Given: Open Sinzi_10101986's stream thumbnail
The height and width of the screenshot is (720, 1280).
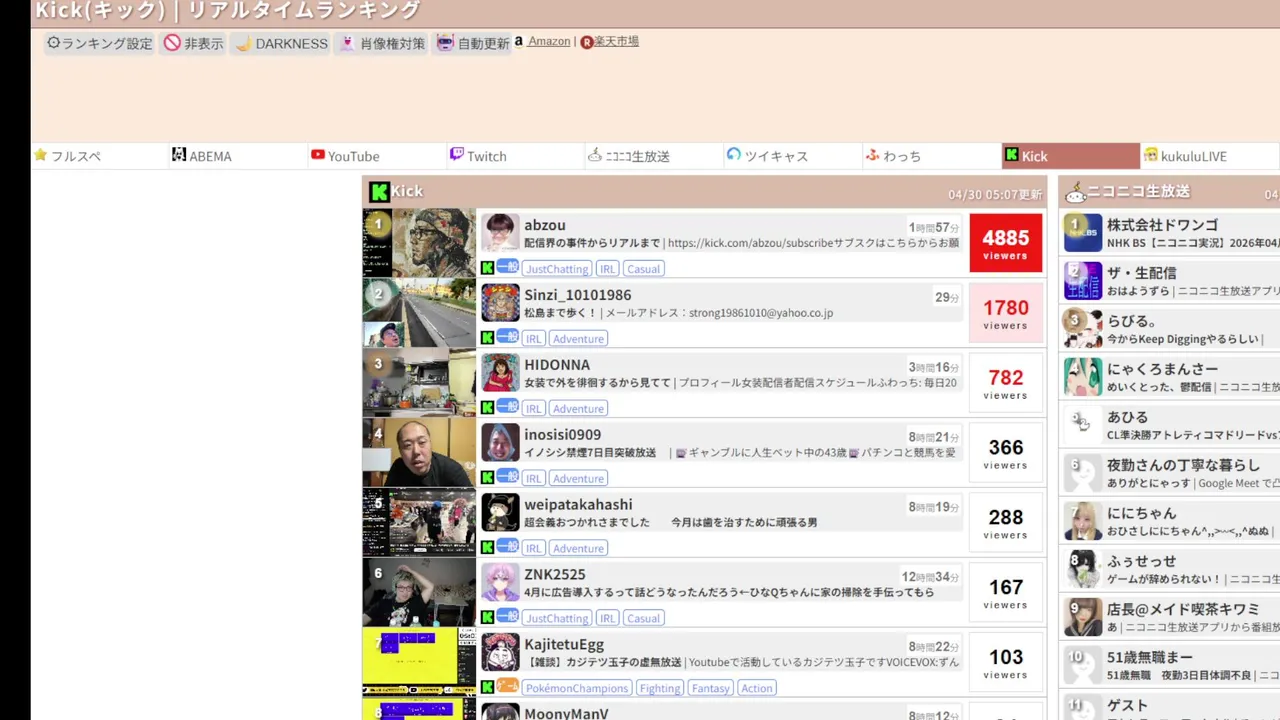Looking at the screenshot, I should [419, 313].
